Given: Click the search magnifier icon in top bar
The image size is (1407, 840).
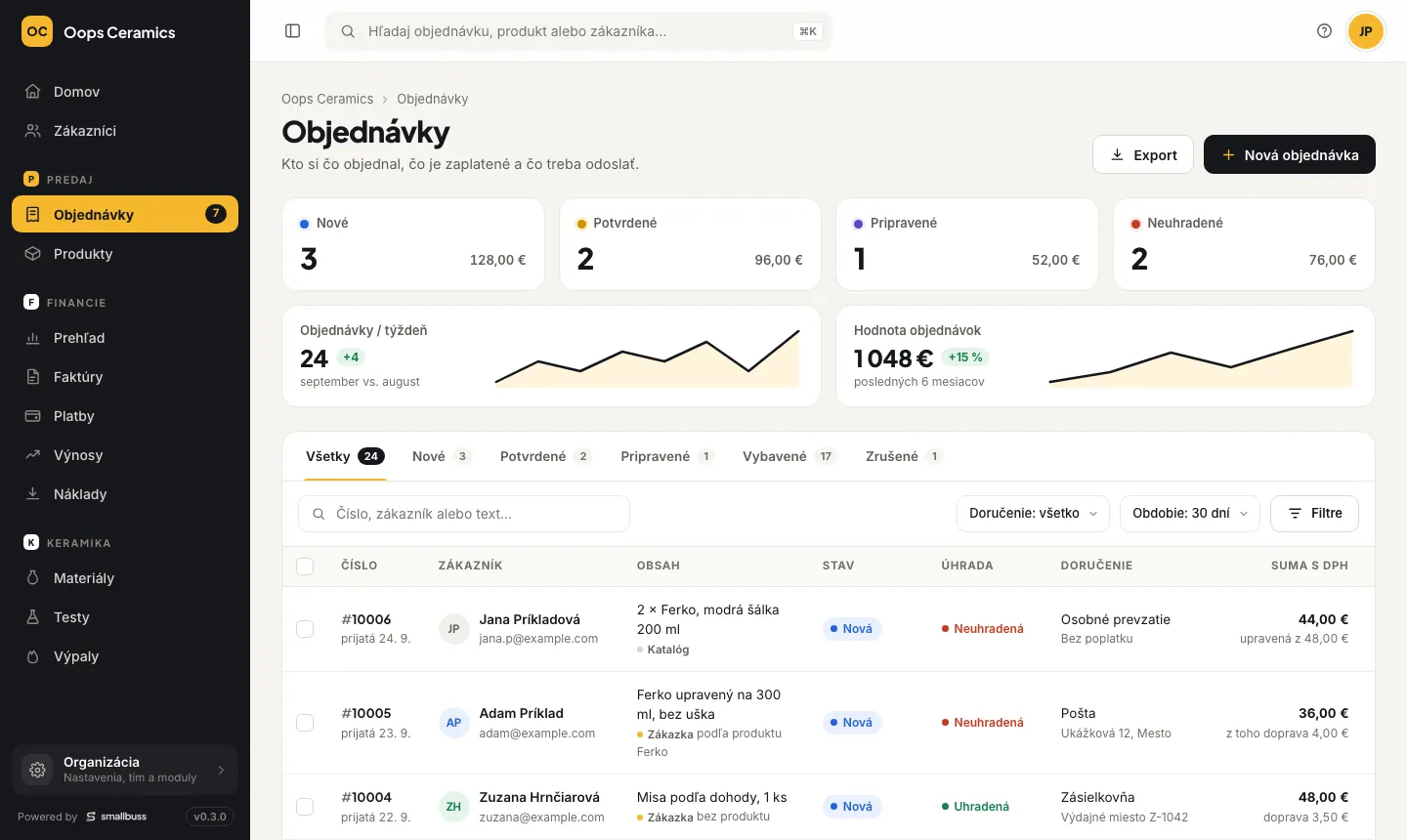Looking at the screenshot, I should point(347,31).
